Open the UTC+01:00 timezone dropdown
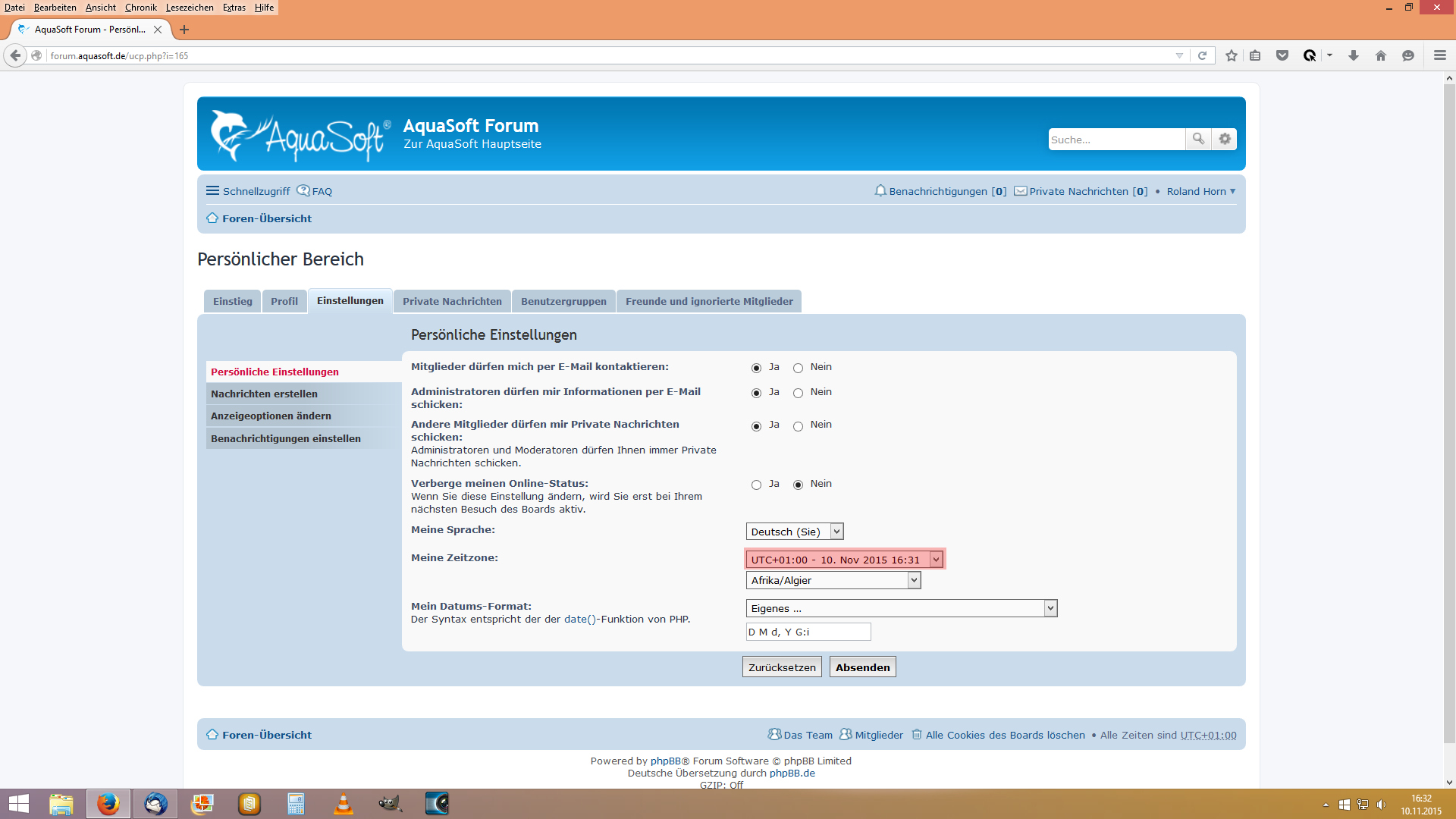This screenshot has width=1456, height=819. (845, 560)
